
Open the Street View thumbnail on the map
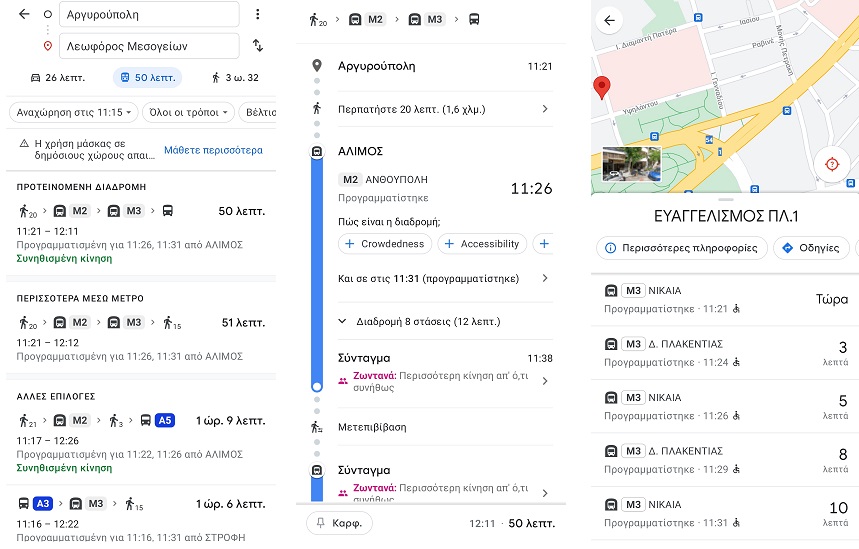631,164
